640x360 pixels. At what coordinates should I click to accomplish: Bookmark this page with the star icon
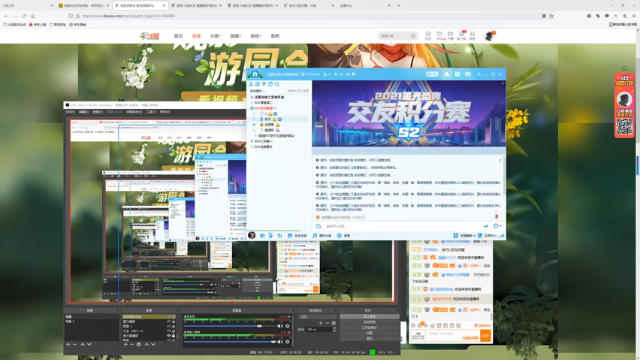pyautogui.click(x=551, y=16)
